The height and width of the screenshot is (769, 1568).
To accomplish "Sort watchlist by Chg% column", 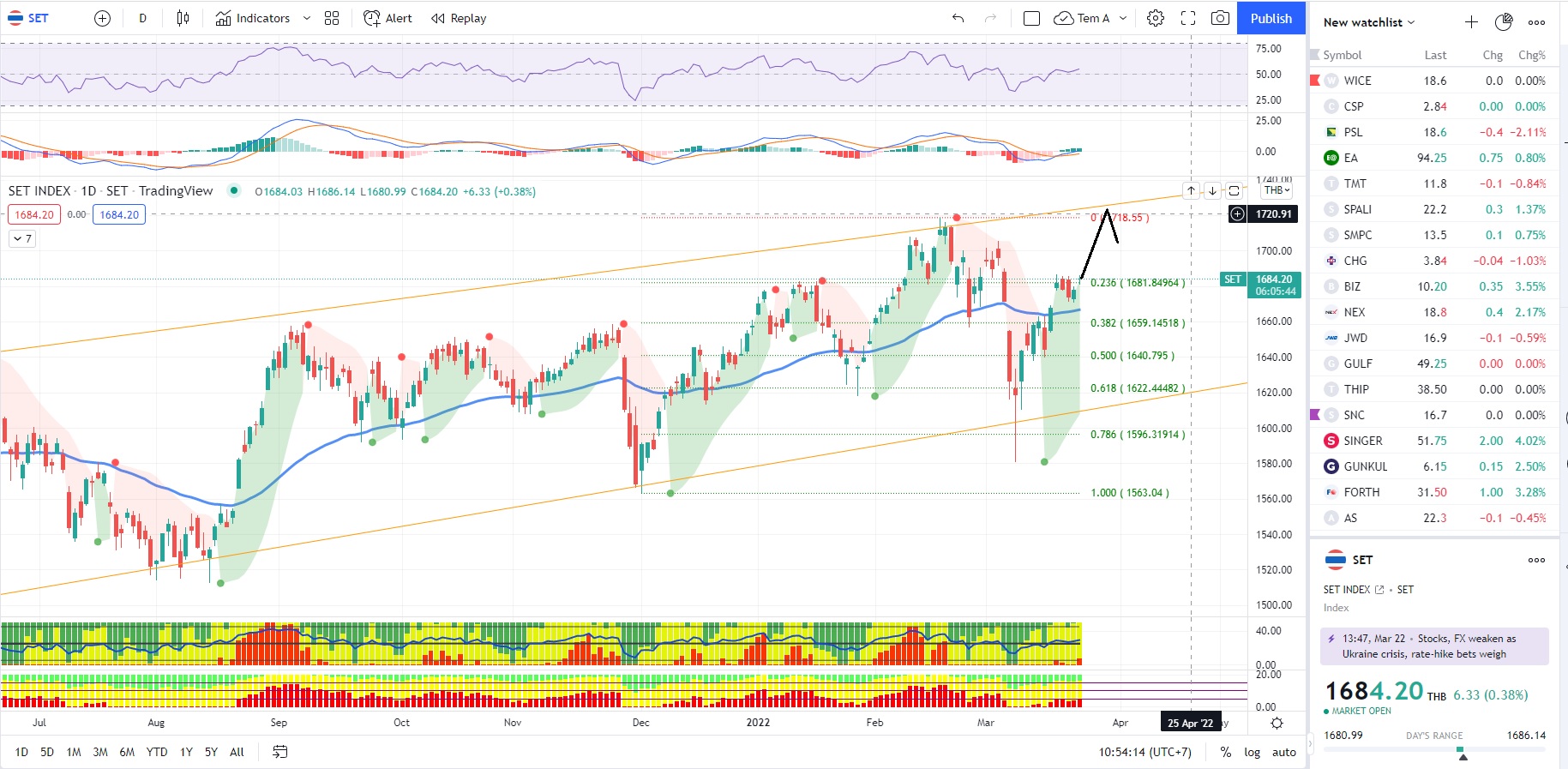I will click(1531, 55).
